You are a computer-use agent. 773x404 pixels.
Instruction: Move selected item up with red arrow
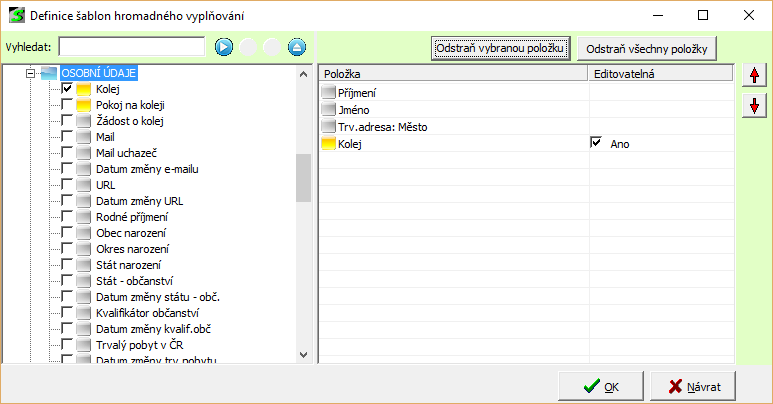754,77
